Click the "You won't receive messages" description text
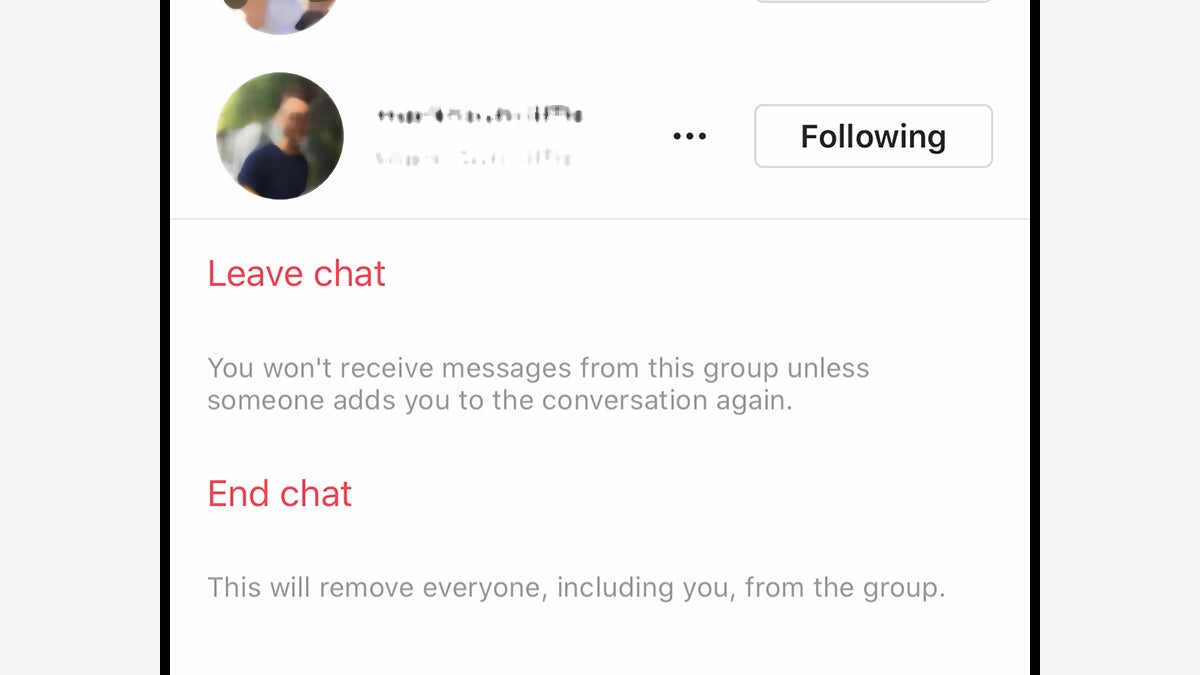1200x675 pixels. 538,384
